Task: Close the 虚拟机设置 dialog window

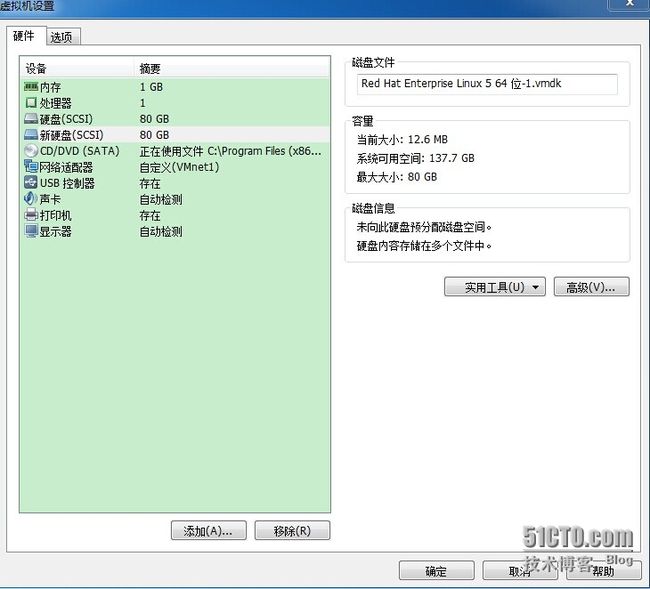Action: coord(629,3)
